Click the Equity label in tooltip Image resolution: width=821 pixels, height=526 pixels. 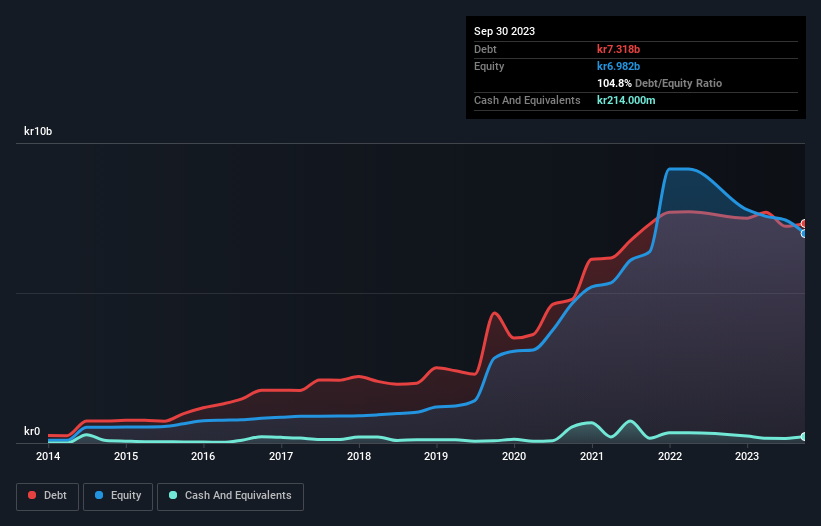[489, 66]
